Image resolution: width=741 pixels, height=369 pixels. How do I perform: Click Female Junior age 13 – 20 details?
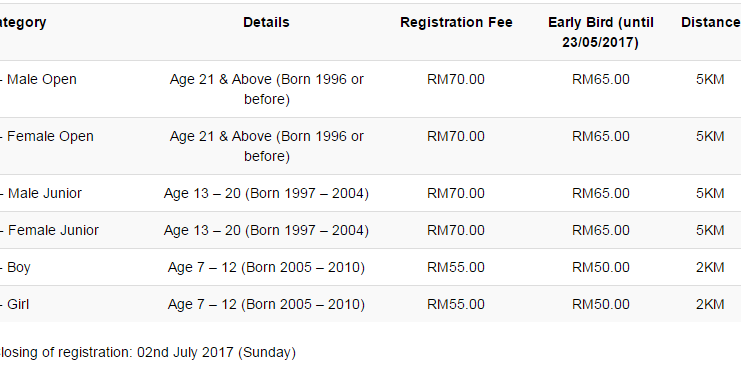tap(266, 230)
